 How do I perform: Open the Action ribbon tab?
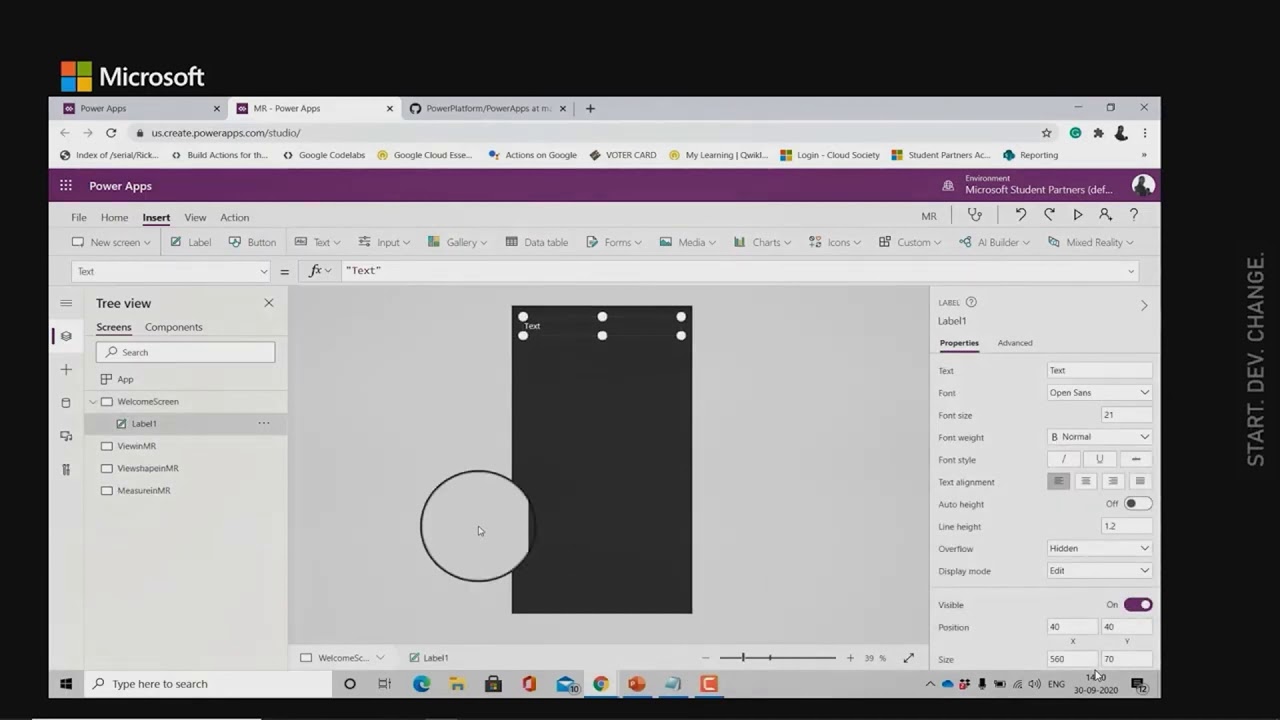tap(234, 217)
